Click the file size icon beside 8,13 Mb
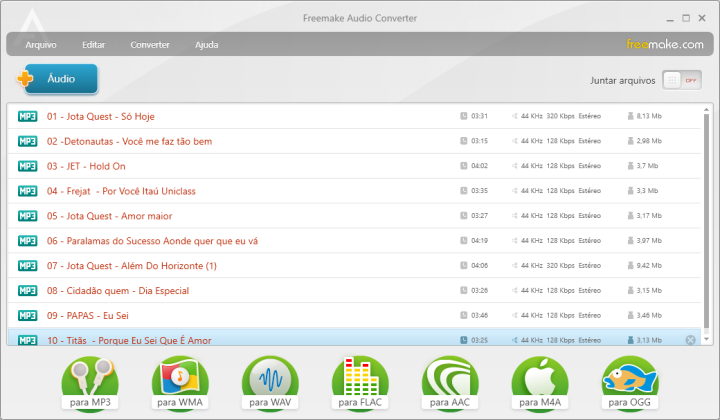 coord(630,116)
